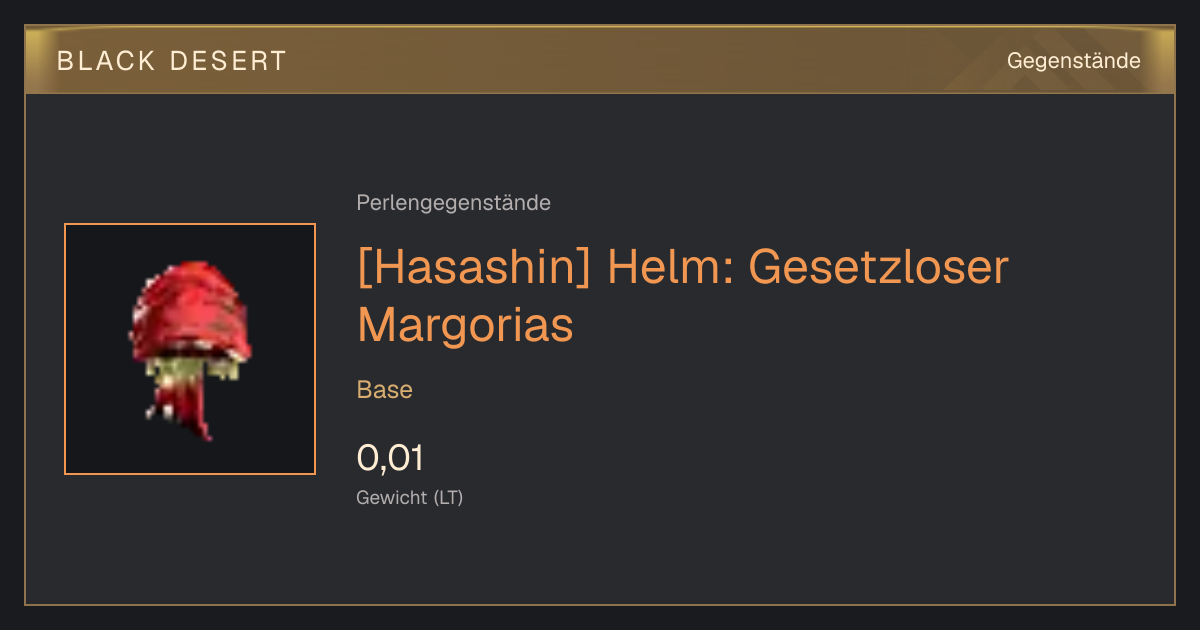Viewport: 1200px width, 630px height.
Task: Select the Base grade label
Action: pos(385,390)
